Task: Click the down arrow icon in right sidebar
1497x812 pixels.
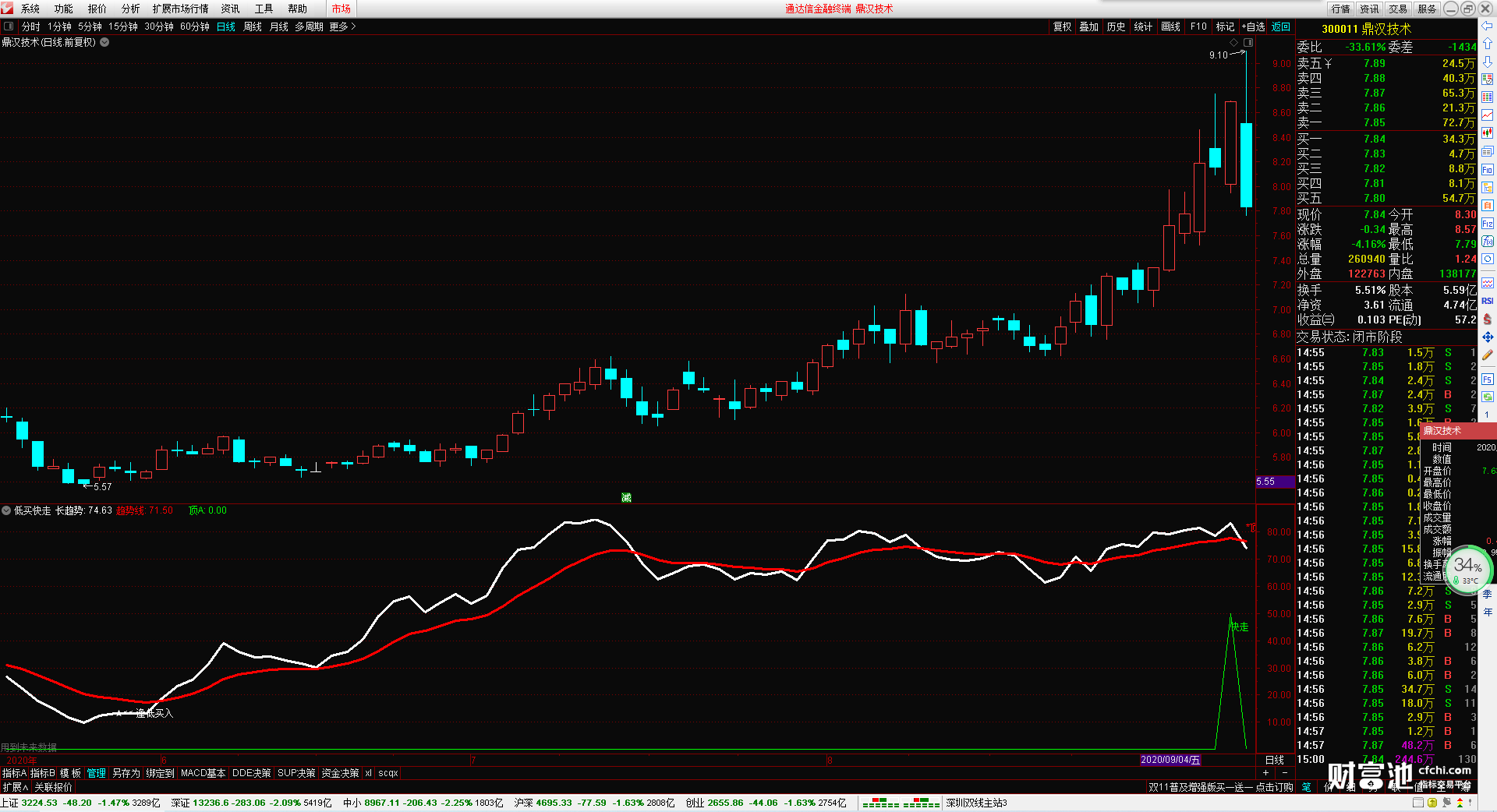Action: click(1488, 62)
